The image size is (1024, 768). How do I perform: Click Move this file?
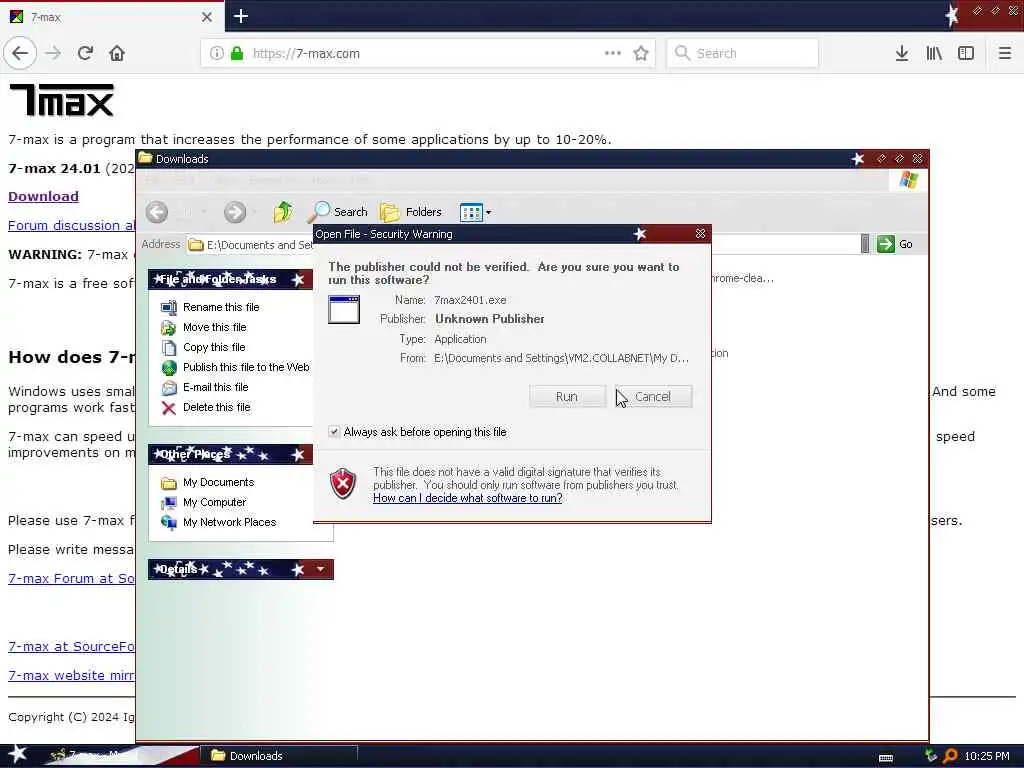[x=214, y=327]
